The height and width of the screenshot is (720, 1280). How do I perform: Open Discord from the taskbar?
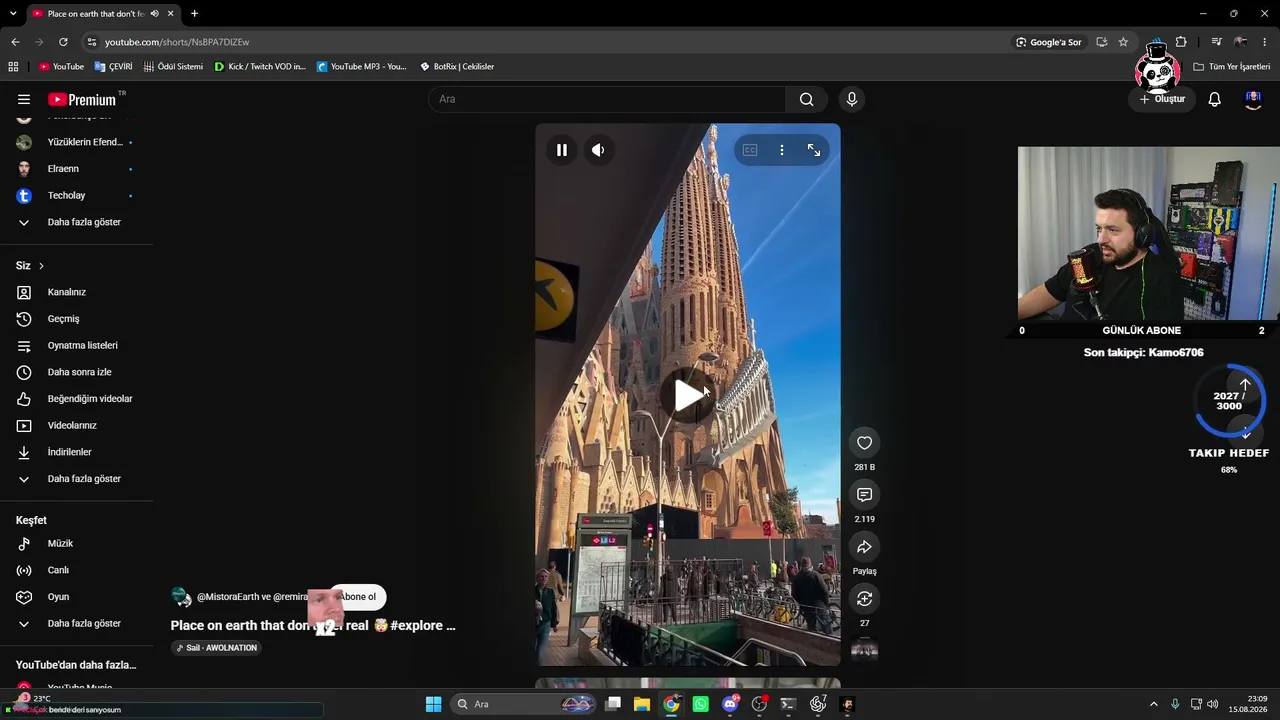point(730,704)
